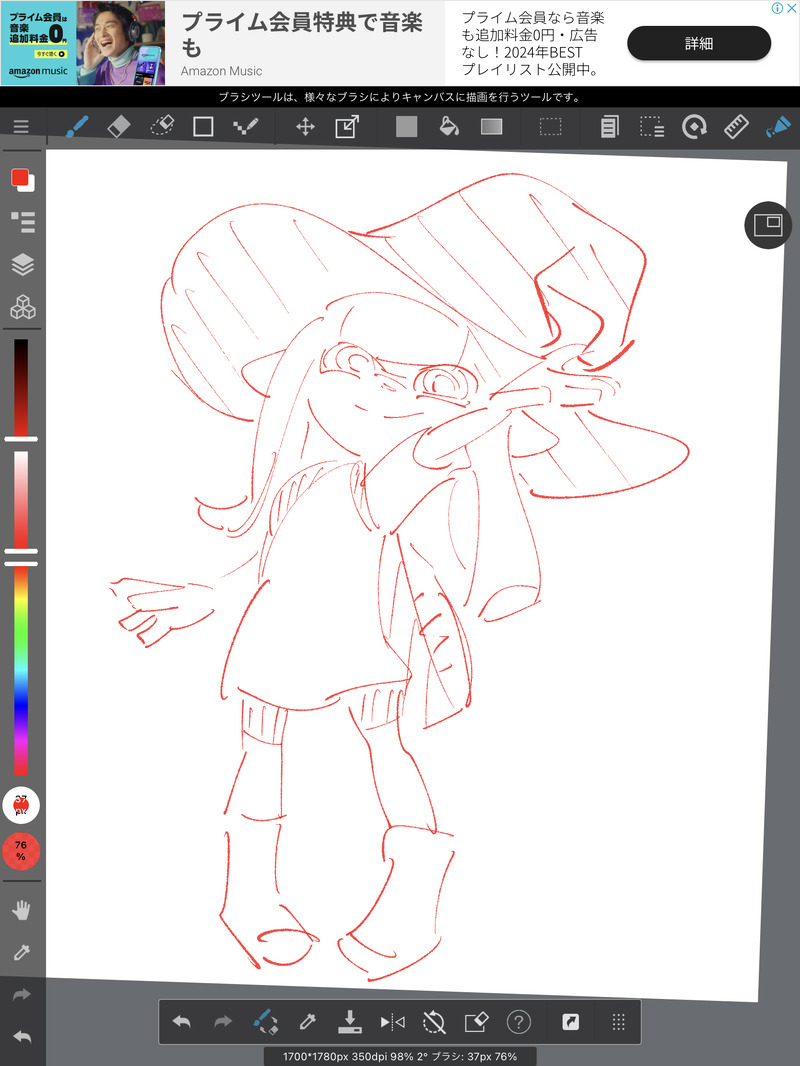Screen dimensions: 800x1066
Task: Open the Amazon Music ad image
Action: pyautogui.click(x=83, y=43)
